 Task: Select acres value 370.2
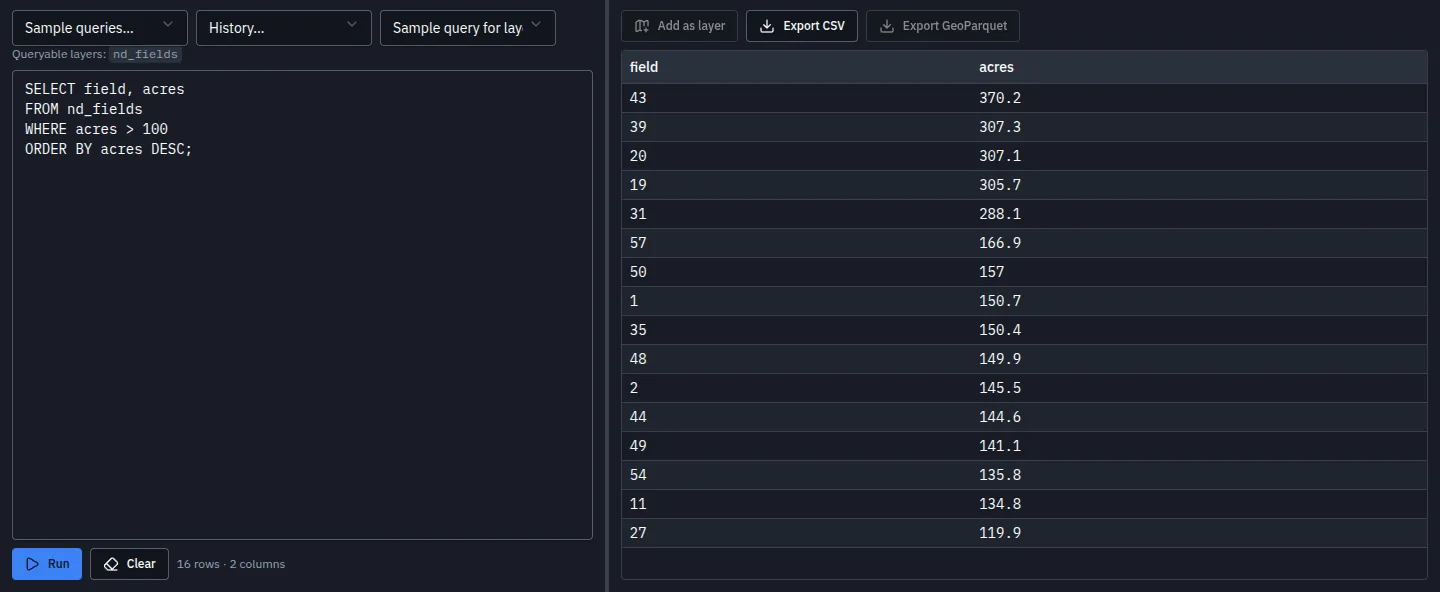click(x=1198, y=98)
